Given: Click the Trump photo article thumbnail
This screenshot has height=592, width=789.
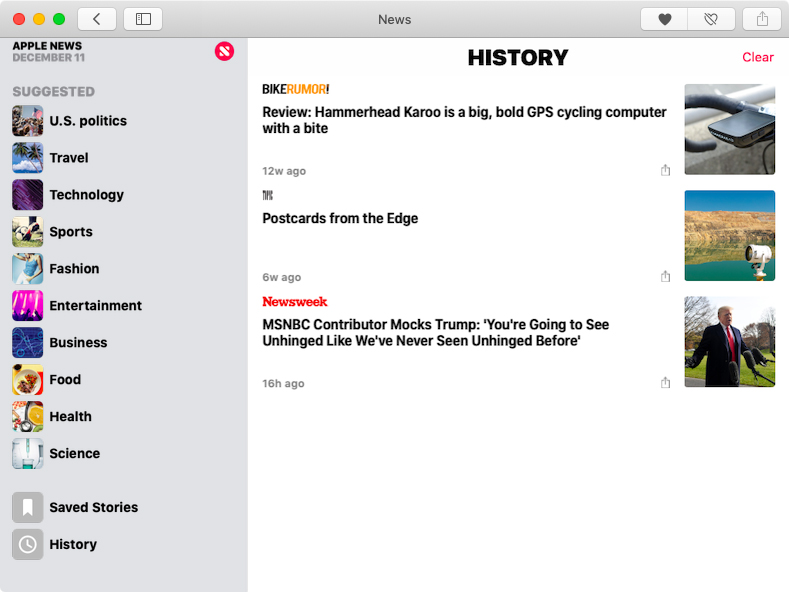Looking at the screenshot, I should 730,342.
